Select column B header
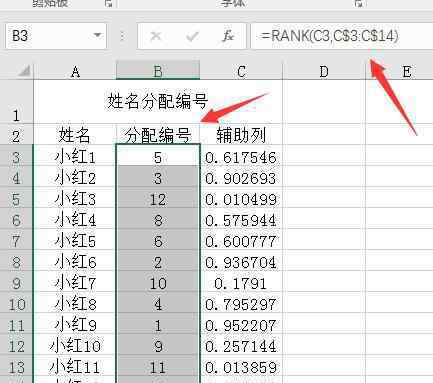Screen dimensions: 433x383 coord(158,70)
